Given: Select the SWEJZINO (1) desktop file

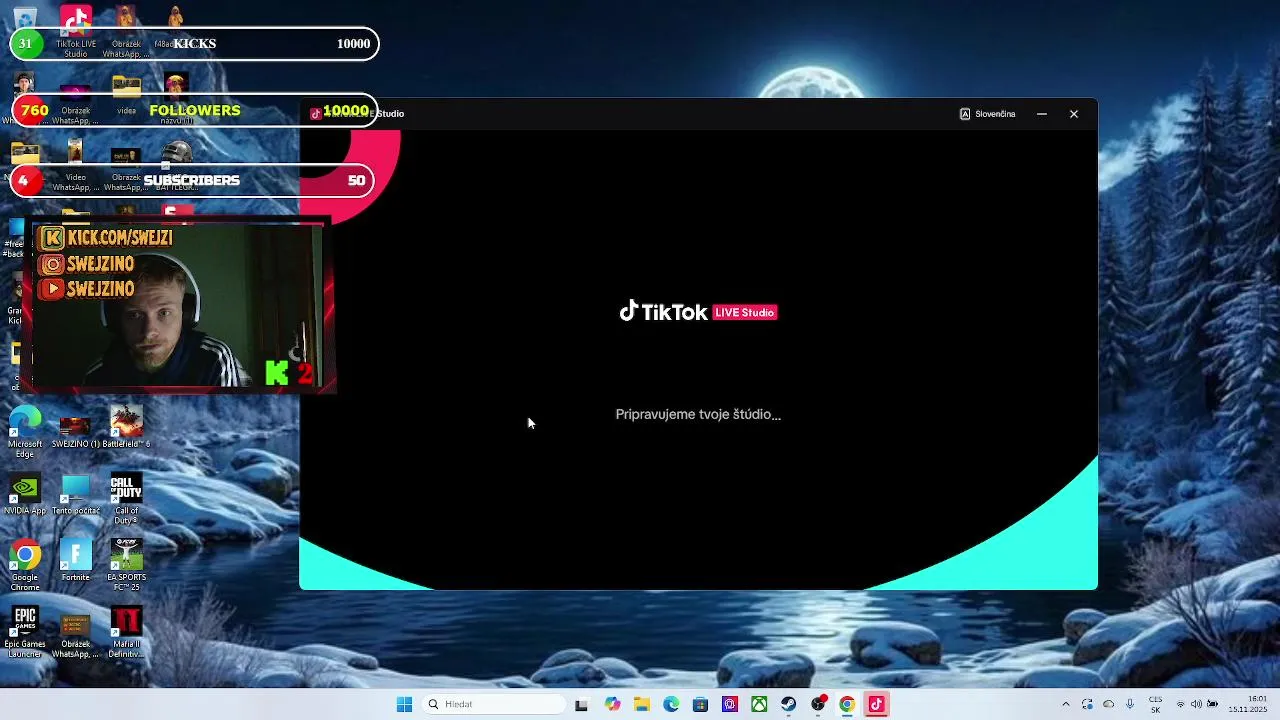Looking at the screenshot, I should click(x=75, y=432).
